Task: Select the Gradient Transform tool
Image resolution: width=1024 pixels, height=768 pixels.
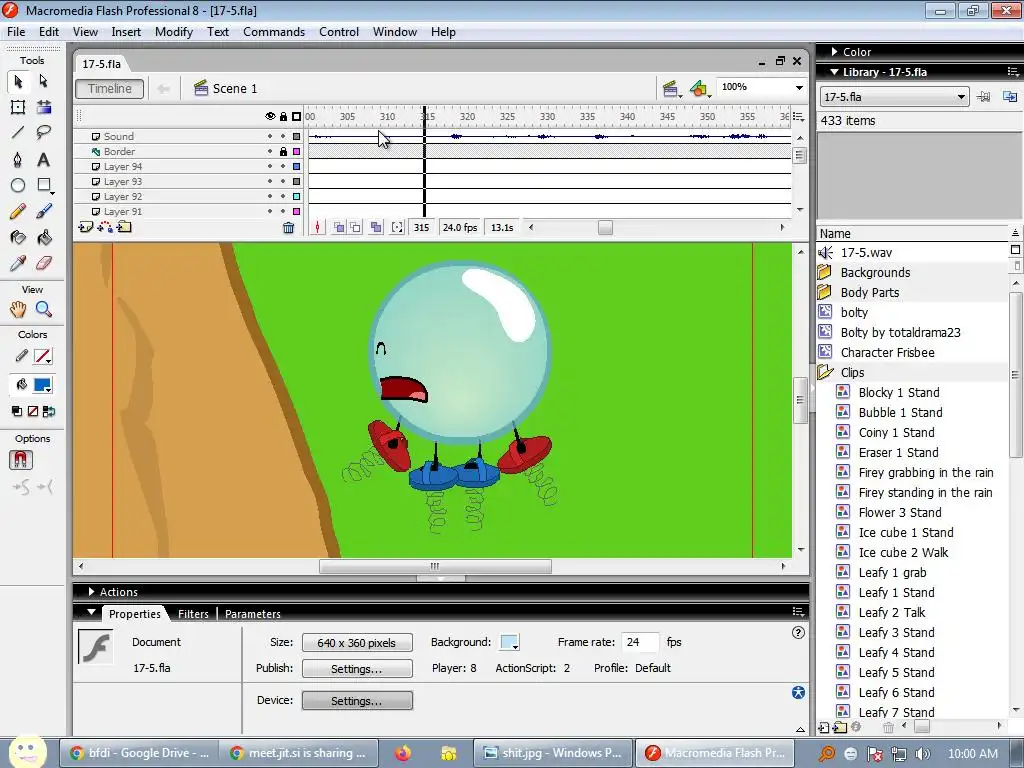Action: [x=44, y=107]
